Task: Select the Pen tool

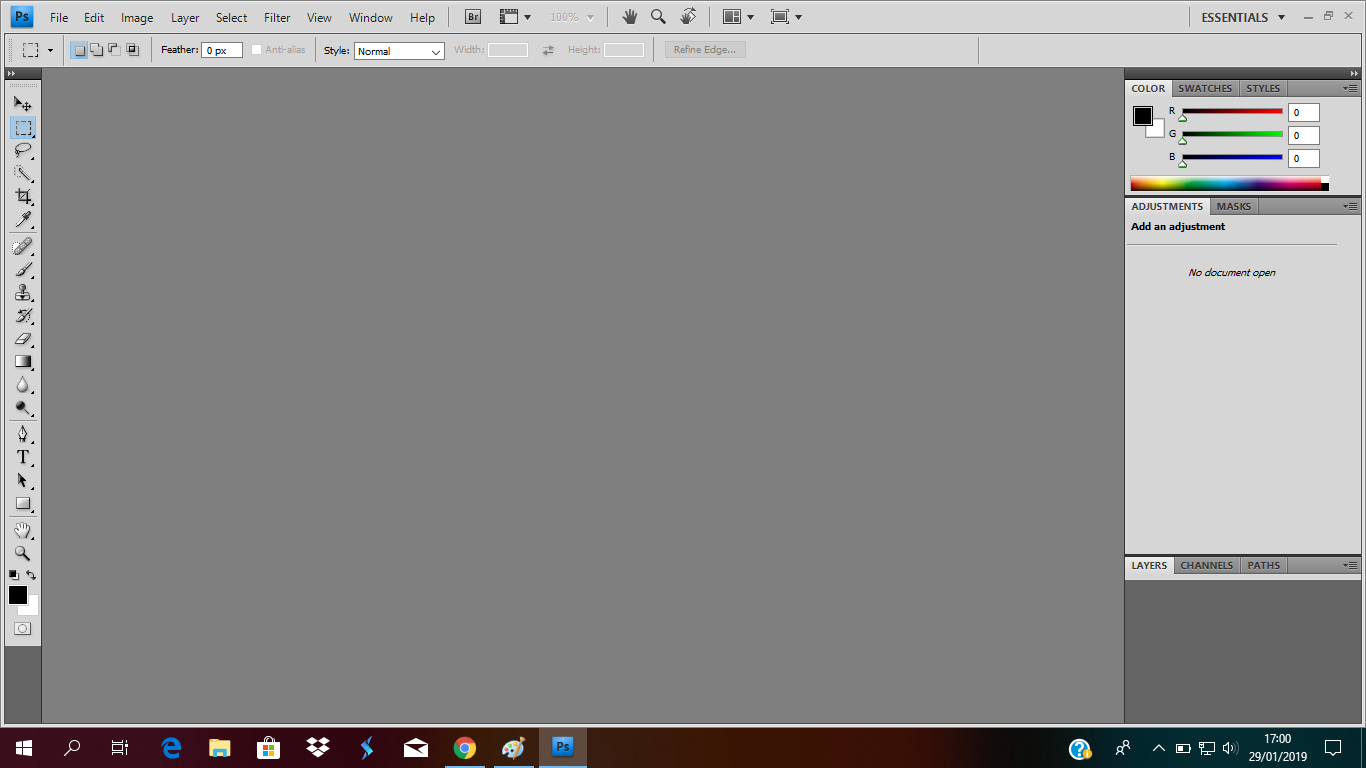Action: click(23, 434)
